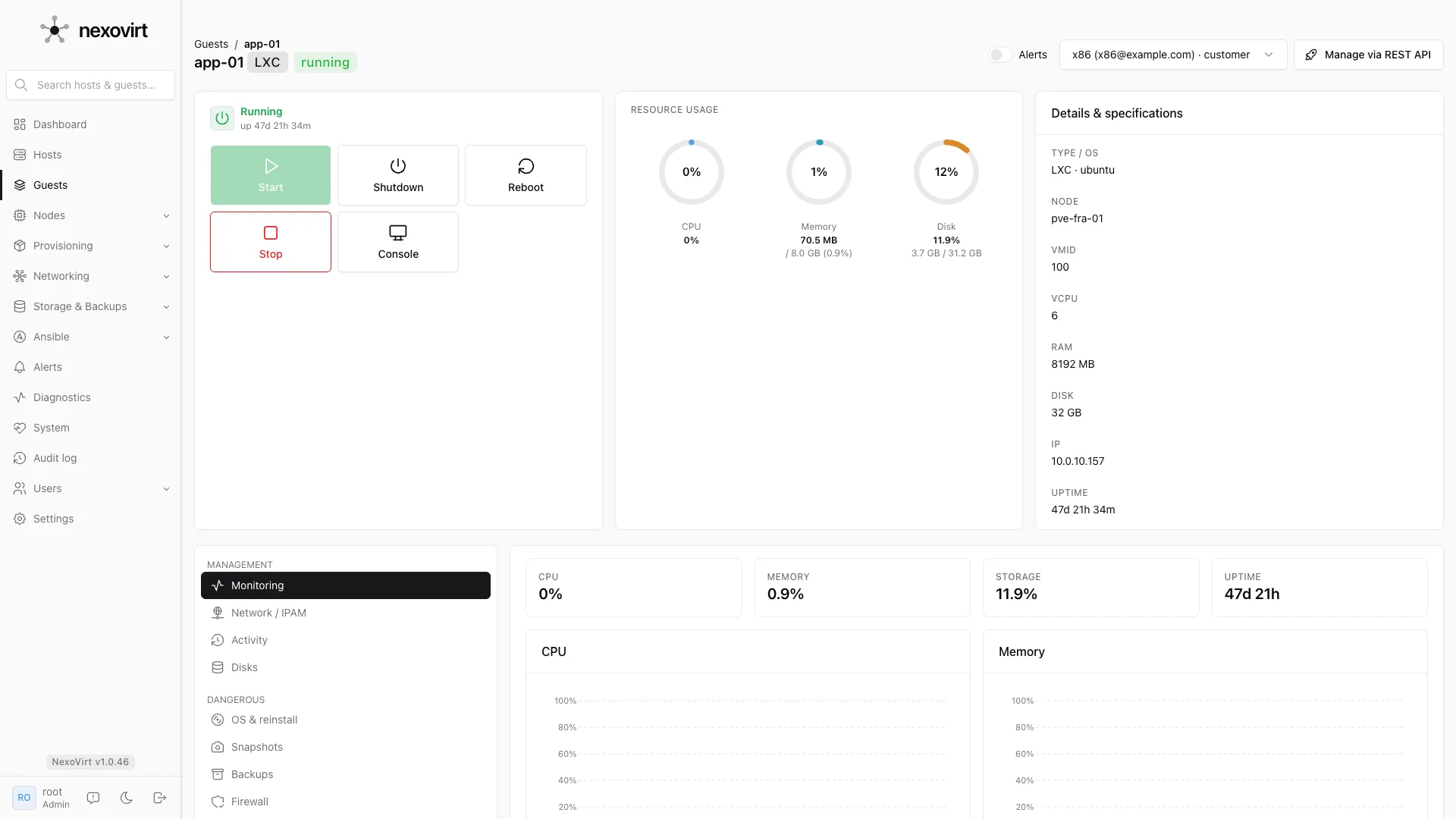The width and height of the screenshot is (1456, 819).
Task: Open the Console monitor icon
Action: click(398, 233)
